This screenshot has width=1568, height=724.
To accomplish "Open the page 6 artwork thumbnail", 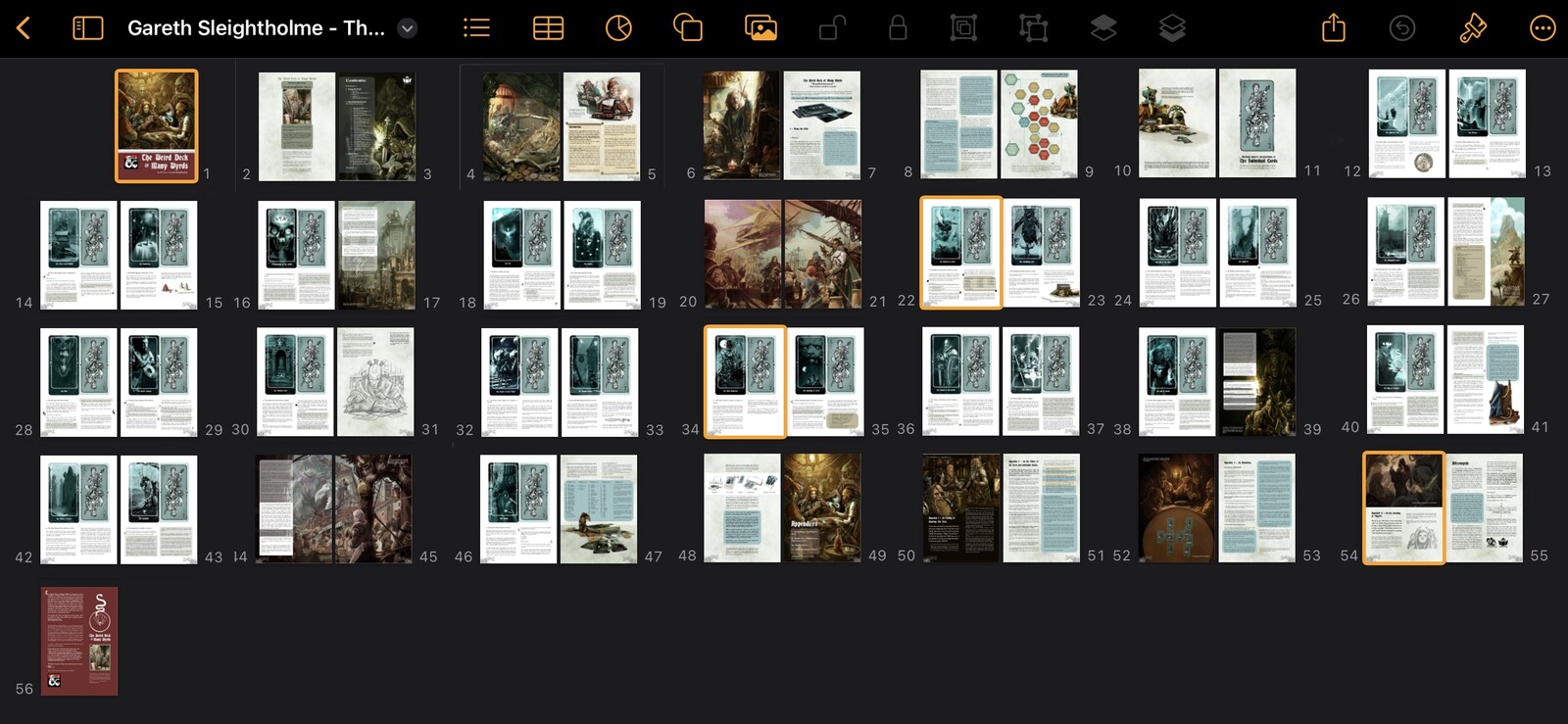I will tap(742, 125).
